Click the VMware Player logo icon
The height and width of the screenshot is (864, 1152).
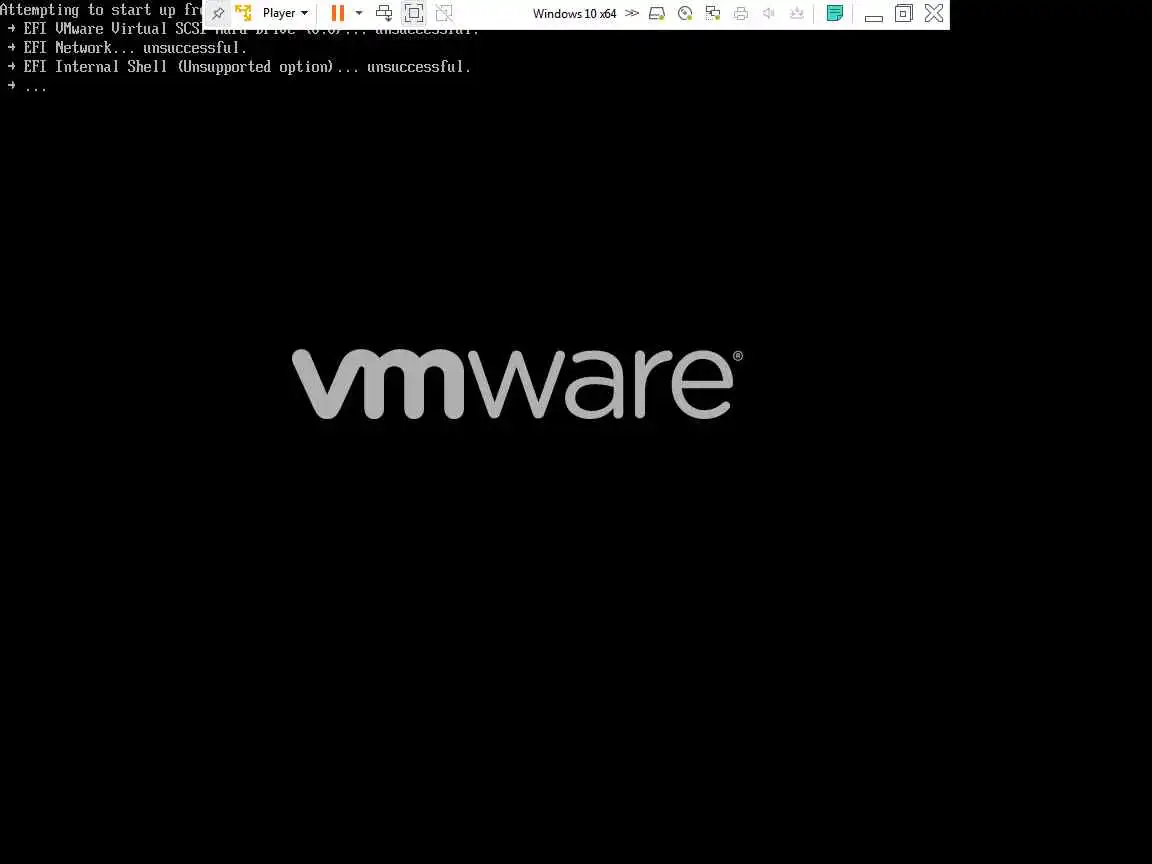[x=243, y=13]
